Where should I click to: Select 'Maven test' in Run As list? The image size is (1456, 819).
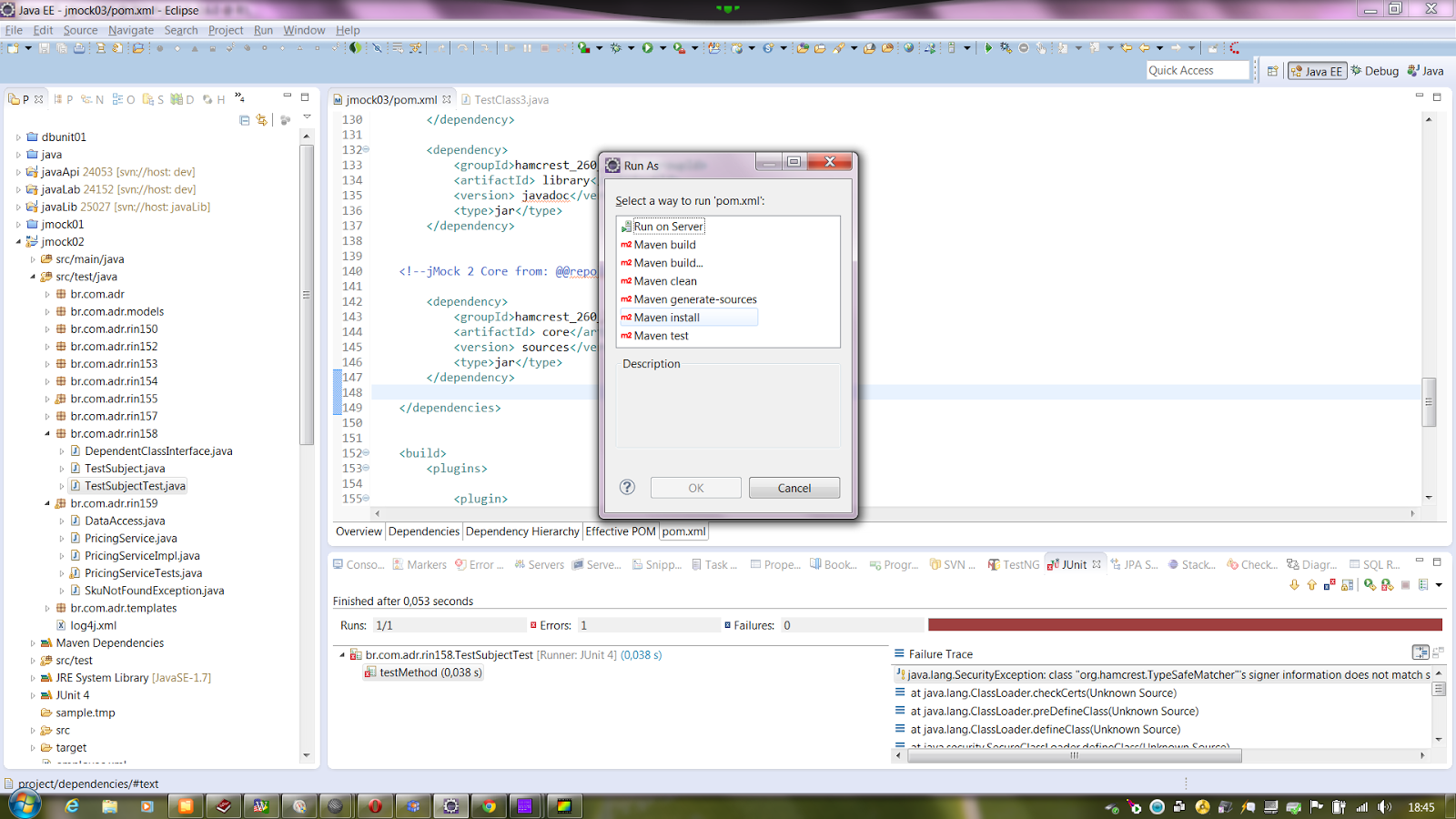point(654,336)
